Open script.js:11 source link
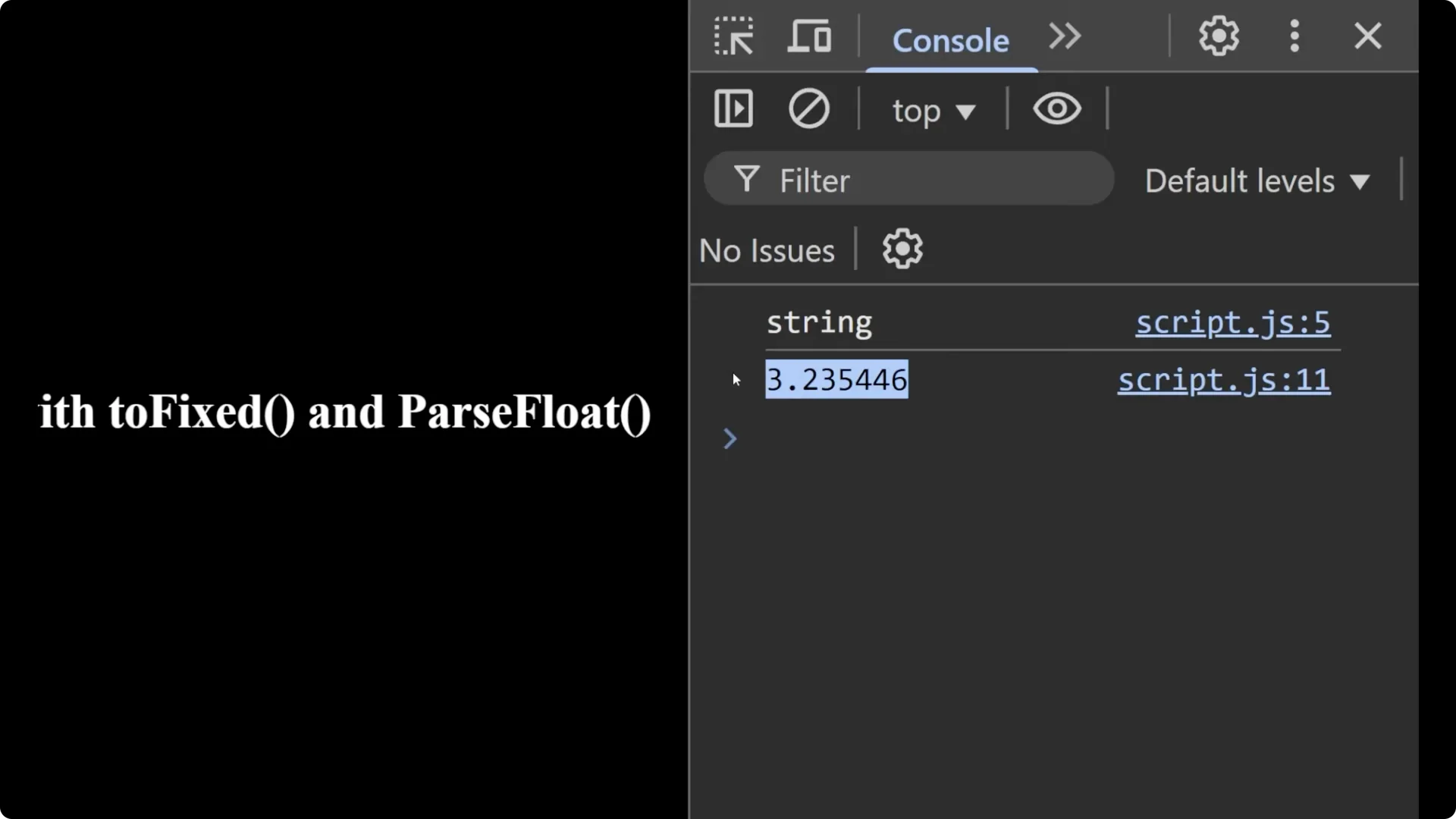Screen dimensions: 1456x819 point(1222,381)
